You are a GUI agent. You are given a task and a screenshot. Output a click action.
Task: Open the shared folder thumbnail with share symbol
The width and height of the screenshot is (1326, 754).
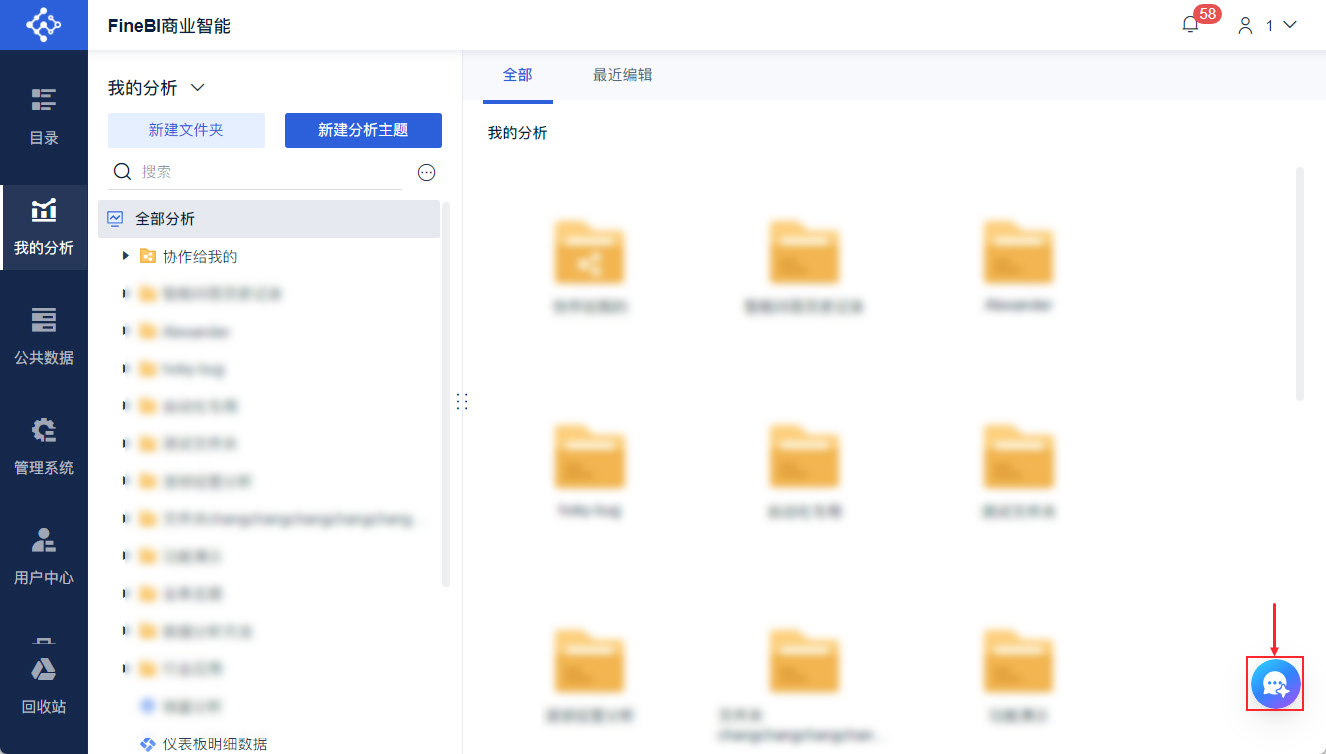tap(590, 252)
